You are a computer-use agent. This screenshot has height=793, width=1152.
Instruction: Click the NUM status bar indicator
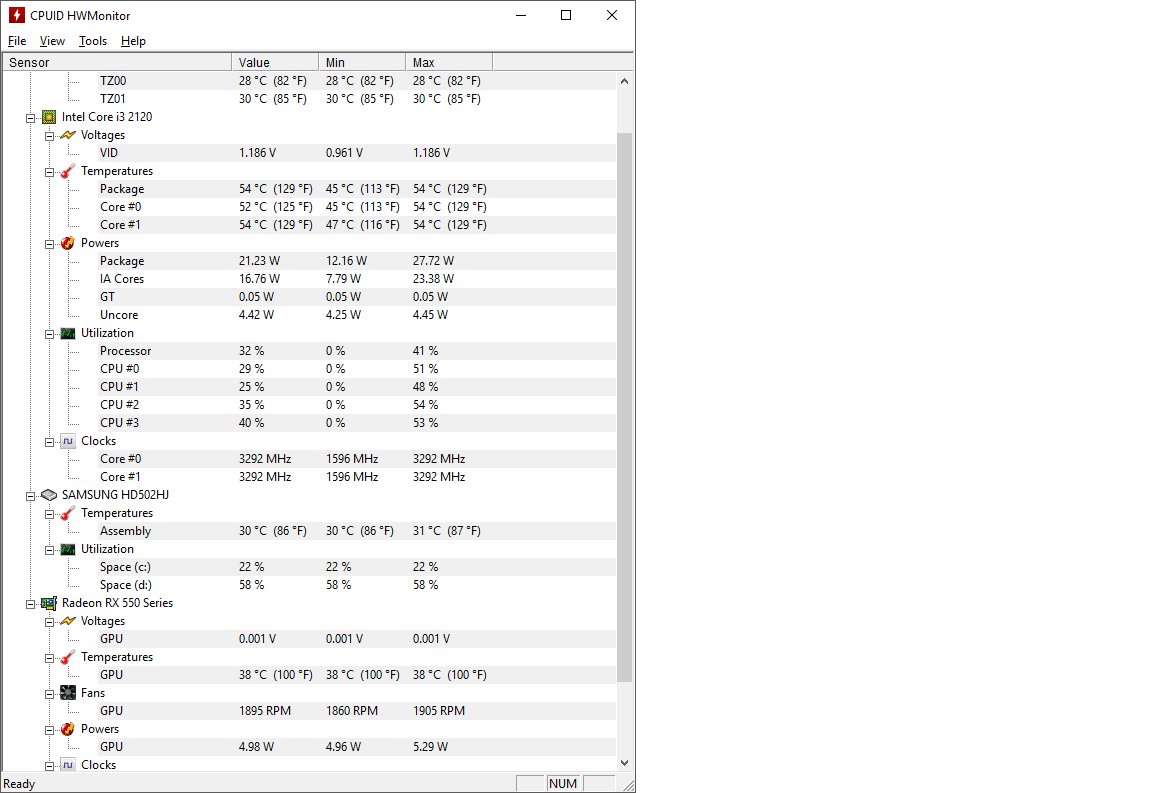[x=563, y=783]
